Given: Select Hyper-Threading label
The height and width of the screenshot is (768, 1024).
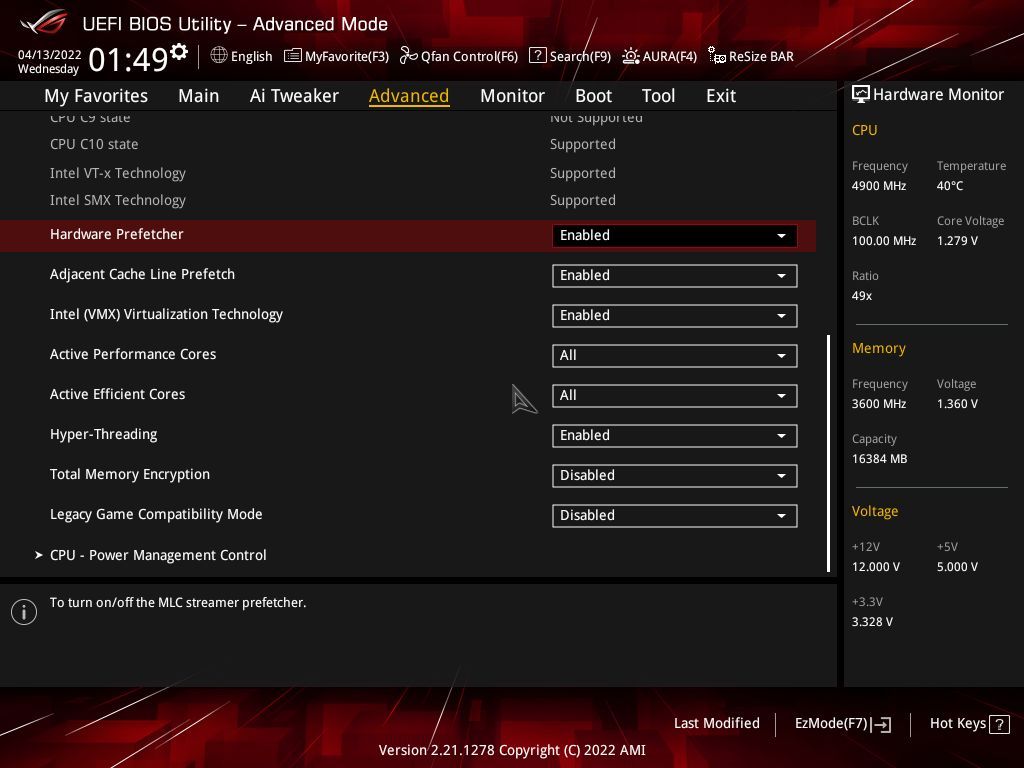Looking at the screenshot, I should (104, 434).
